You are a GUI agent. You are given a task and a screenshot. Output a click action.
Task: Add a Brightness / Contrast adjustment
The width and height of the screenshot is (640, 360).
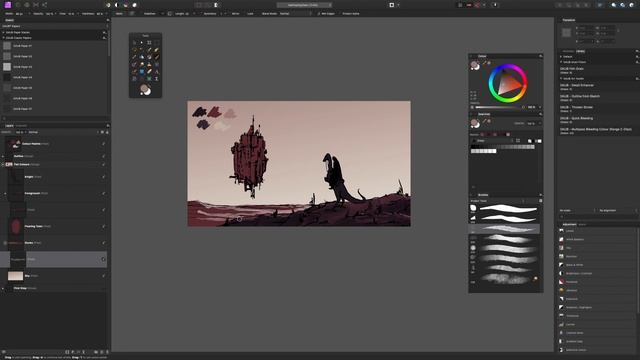(578, 273)
